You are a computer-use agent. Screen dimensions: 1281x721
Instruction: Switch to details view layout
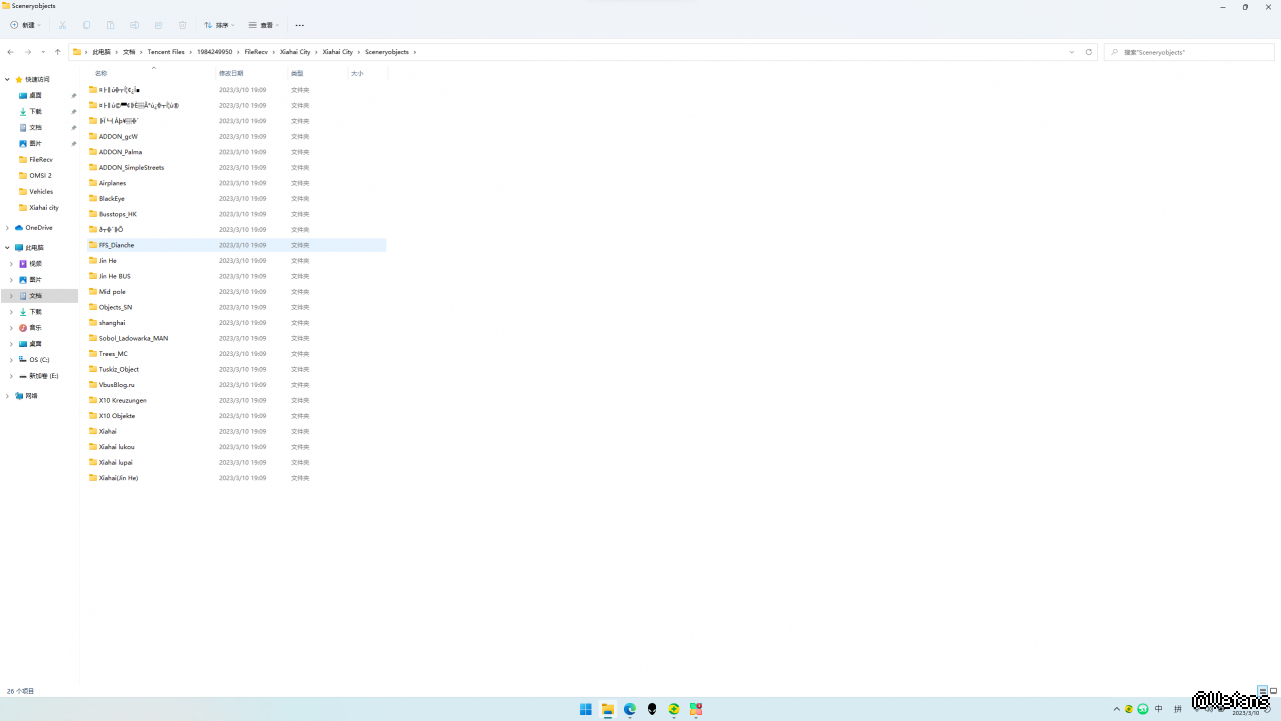click(1263, 691)
